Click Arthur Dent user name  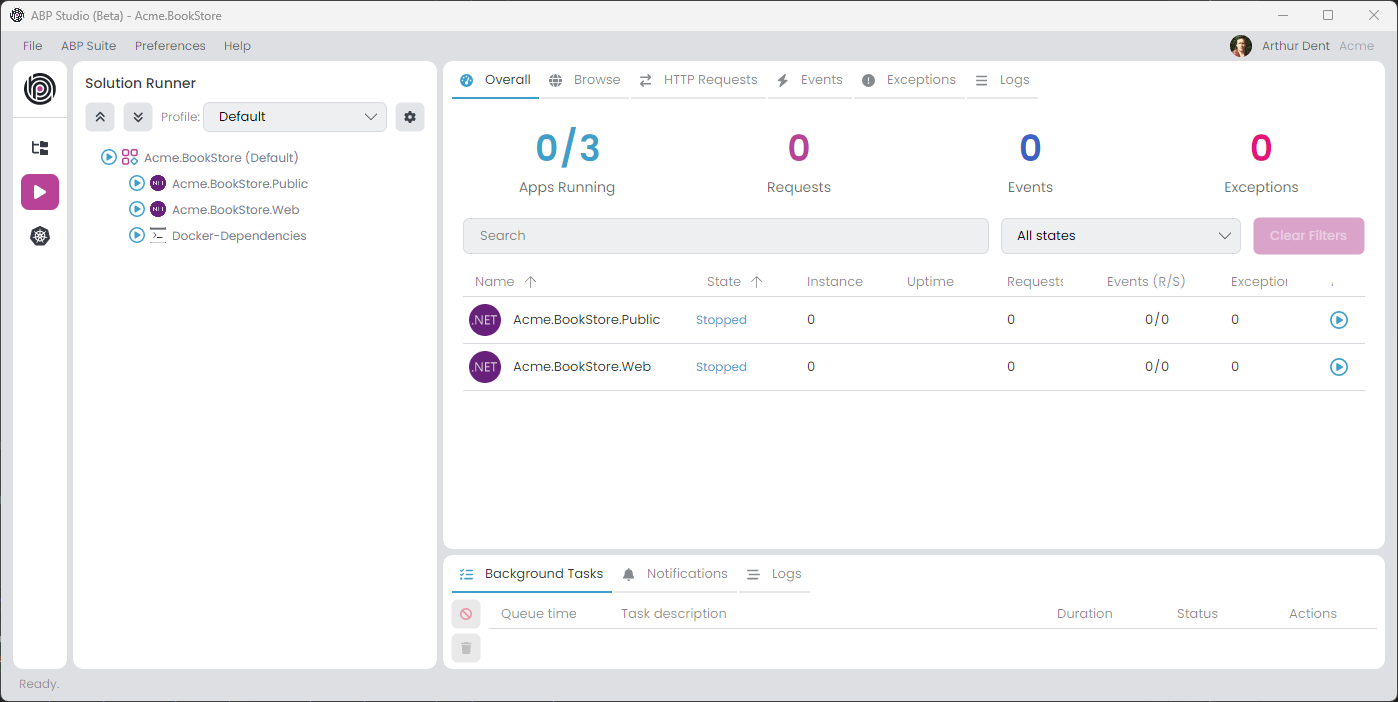click(1296, 46)
